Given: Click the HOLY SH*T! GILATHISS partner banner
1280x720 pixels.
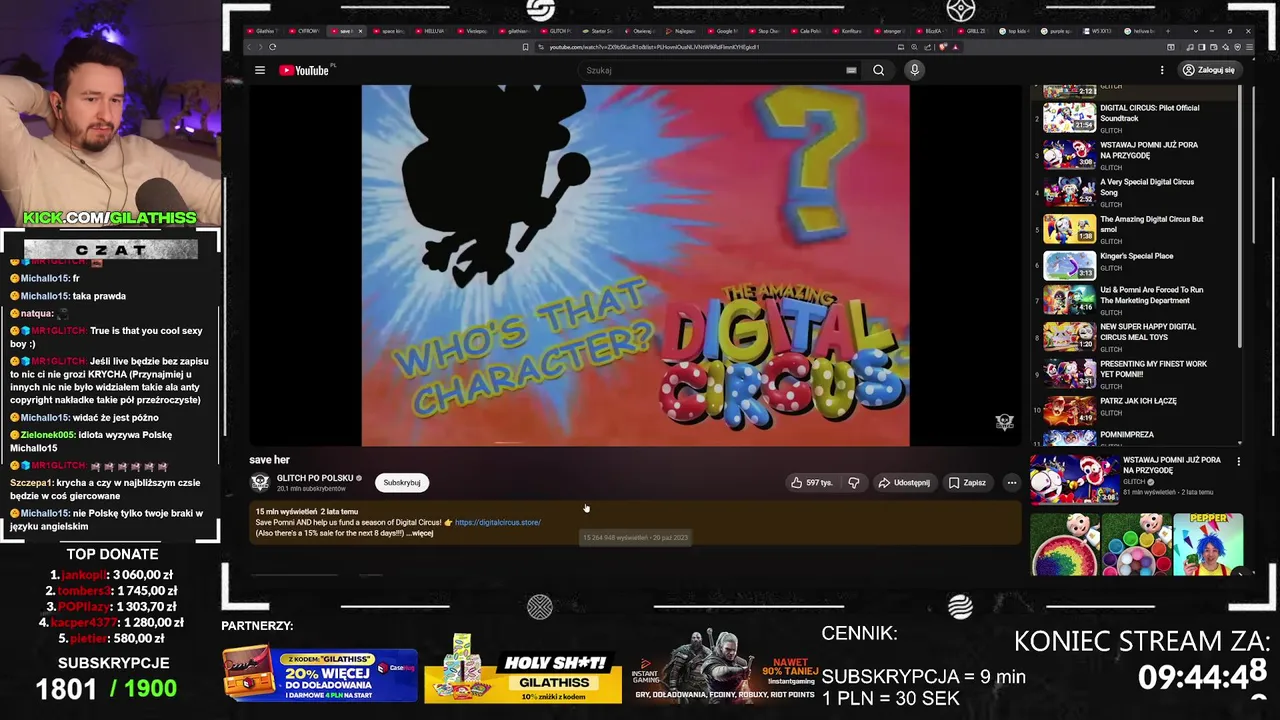Looking at the screenshot, I should 523,670.
